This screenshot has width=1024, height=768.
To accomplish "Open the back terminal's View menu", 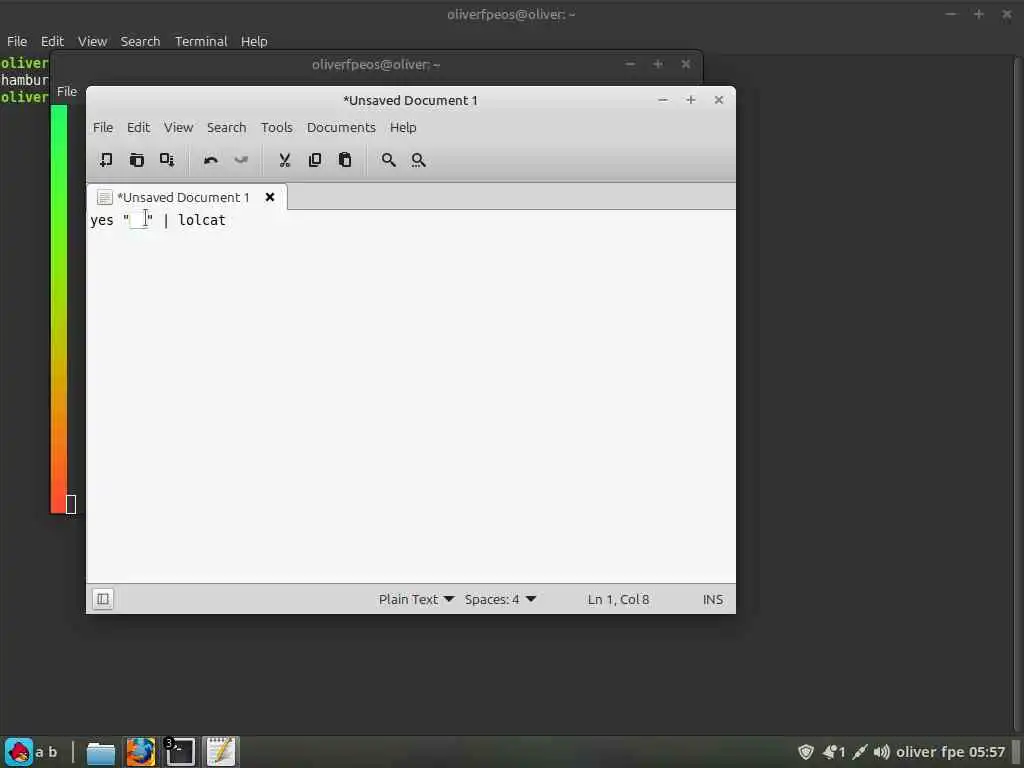I will coord(92,41).
